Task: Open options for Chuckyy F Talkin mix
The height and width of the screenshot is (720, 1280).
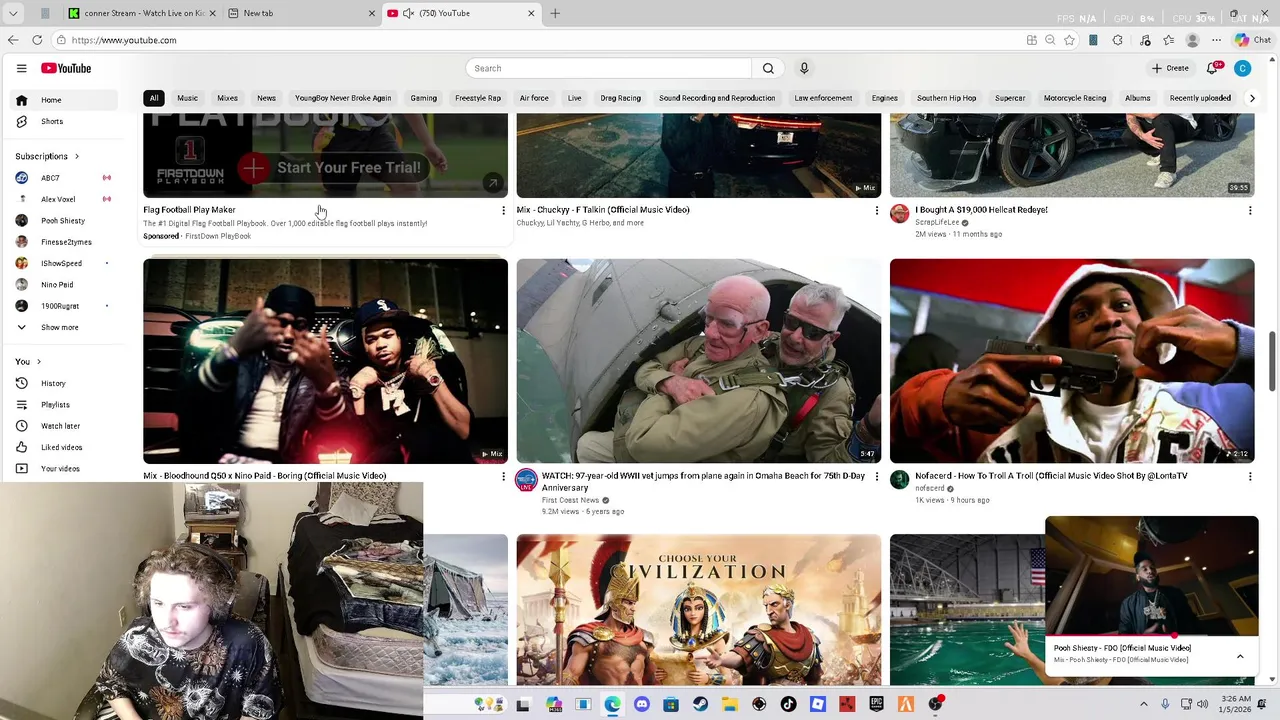Action: [877, 210]
